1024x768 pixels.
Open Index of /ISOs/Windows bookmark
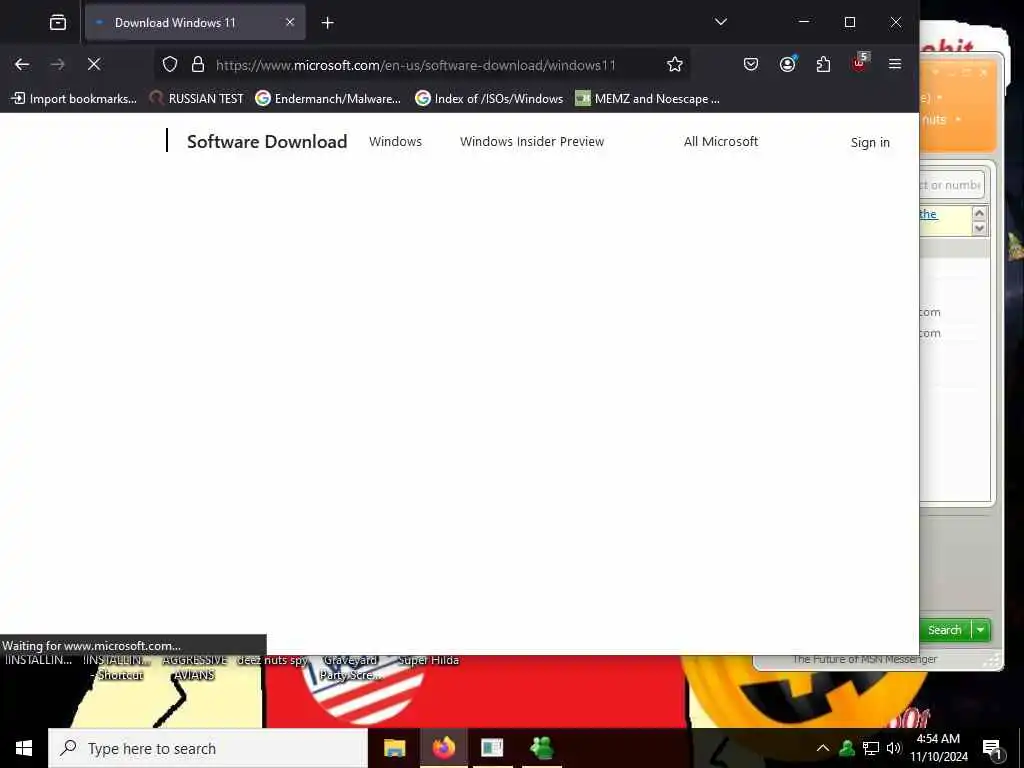pos(489,99)
